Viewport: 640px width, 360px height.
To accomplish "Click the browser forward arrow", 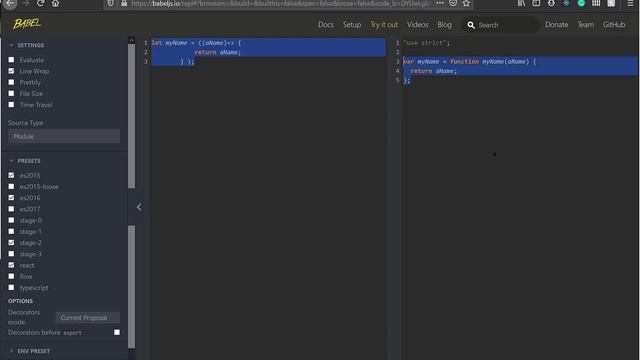I will 25,3.
